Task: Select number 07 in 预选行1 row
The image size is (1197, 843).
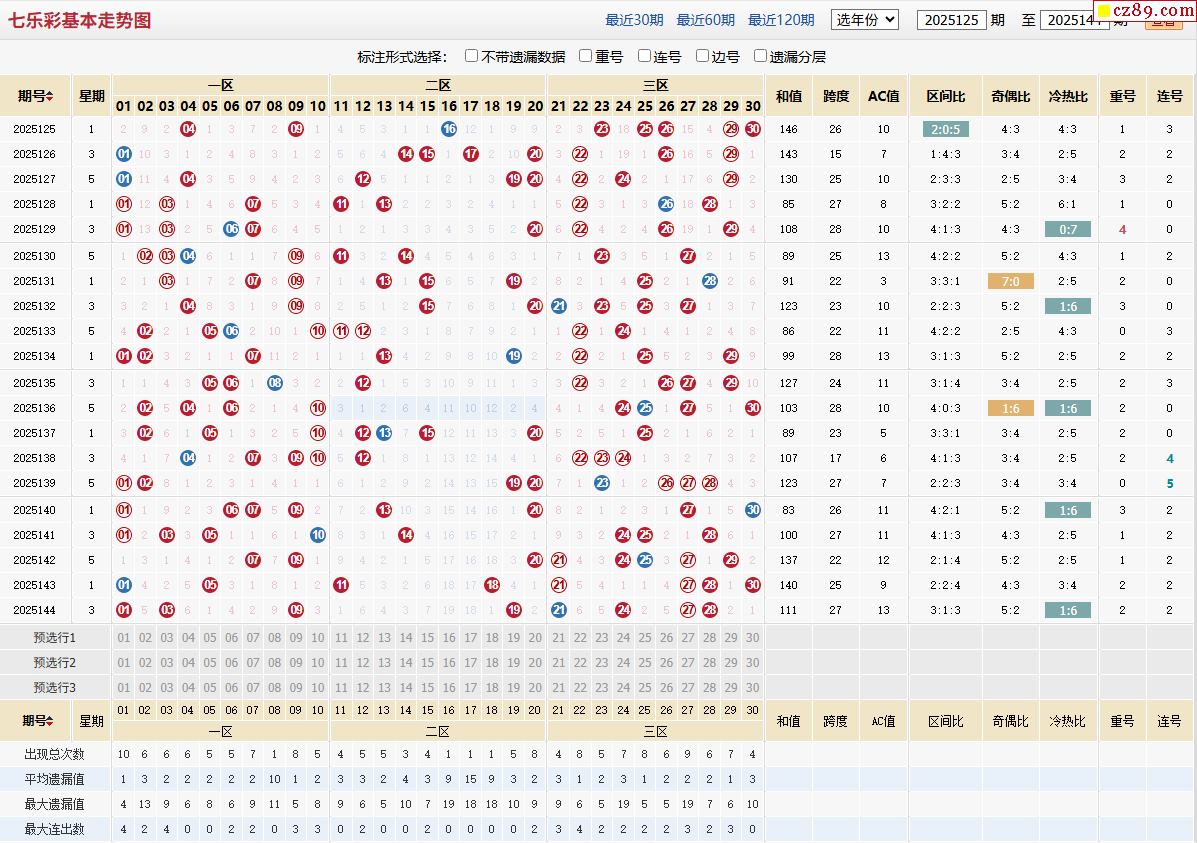Action: click(253, 638)
